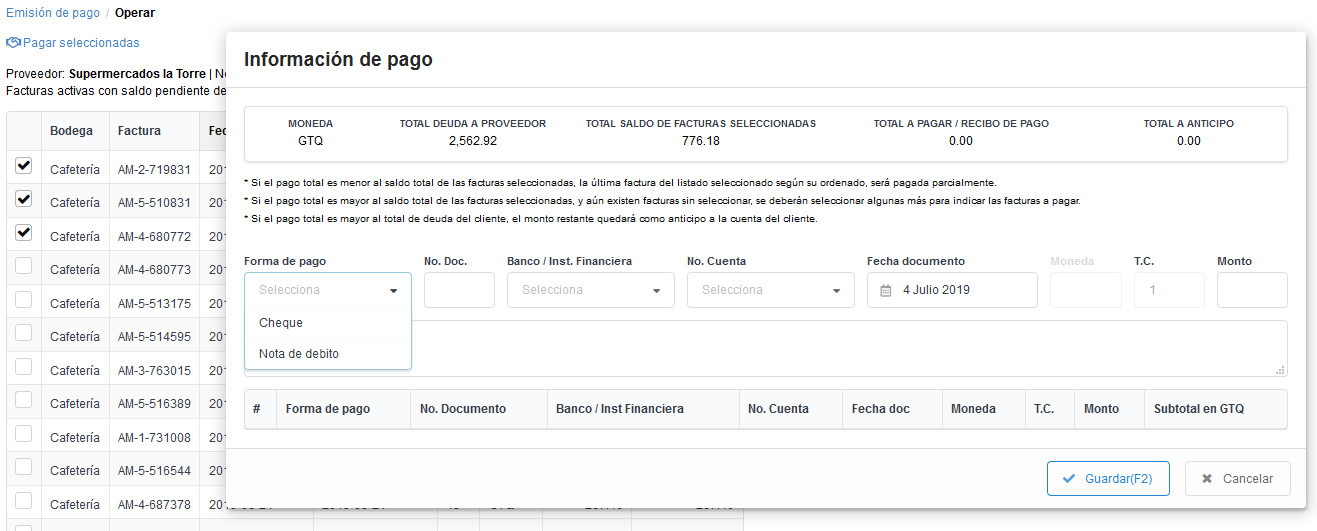Viewport: 1317px width, 531px height.
Task: Expand the No. Cuenta dropdown
Action: click(x=770, y=290)
